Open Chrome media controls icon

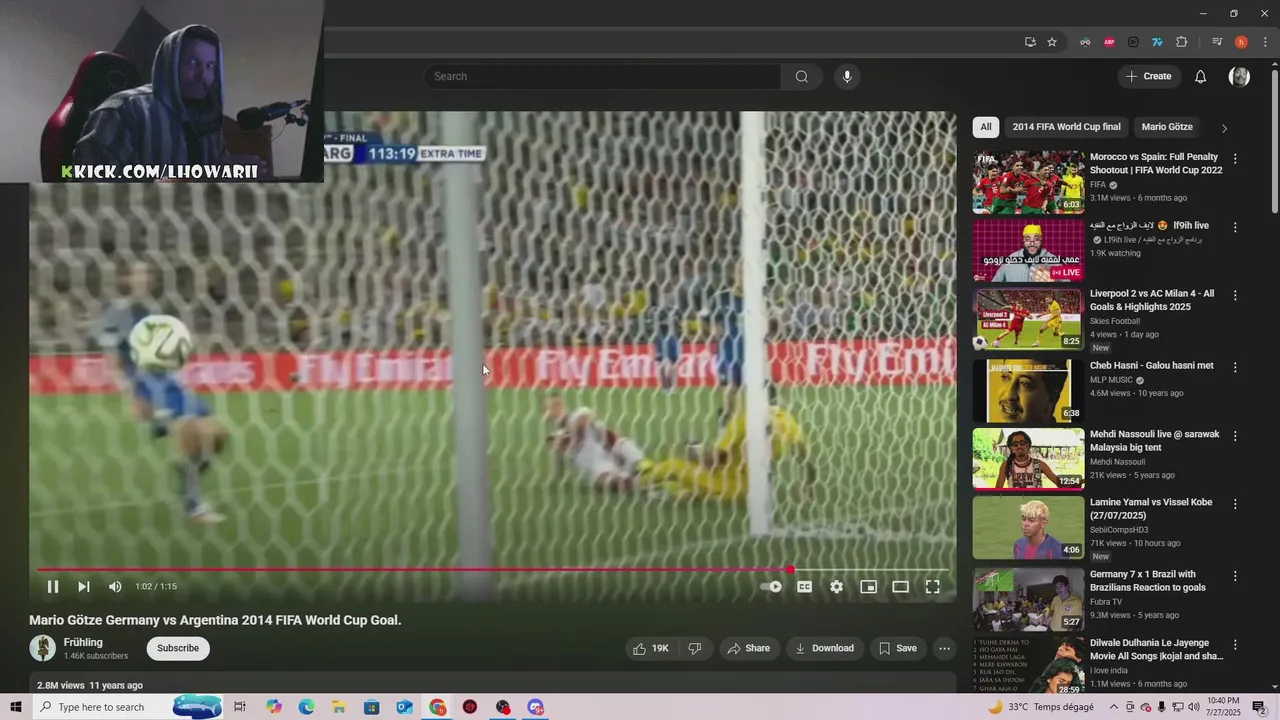1217,42
